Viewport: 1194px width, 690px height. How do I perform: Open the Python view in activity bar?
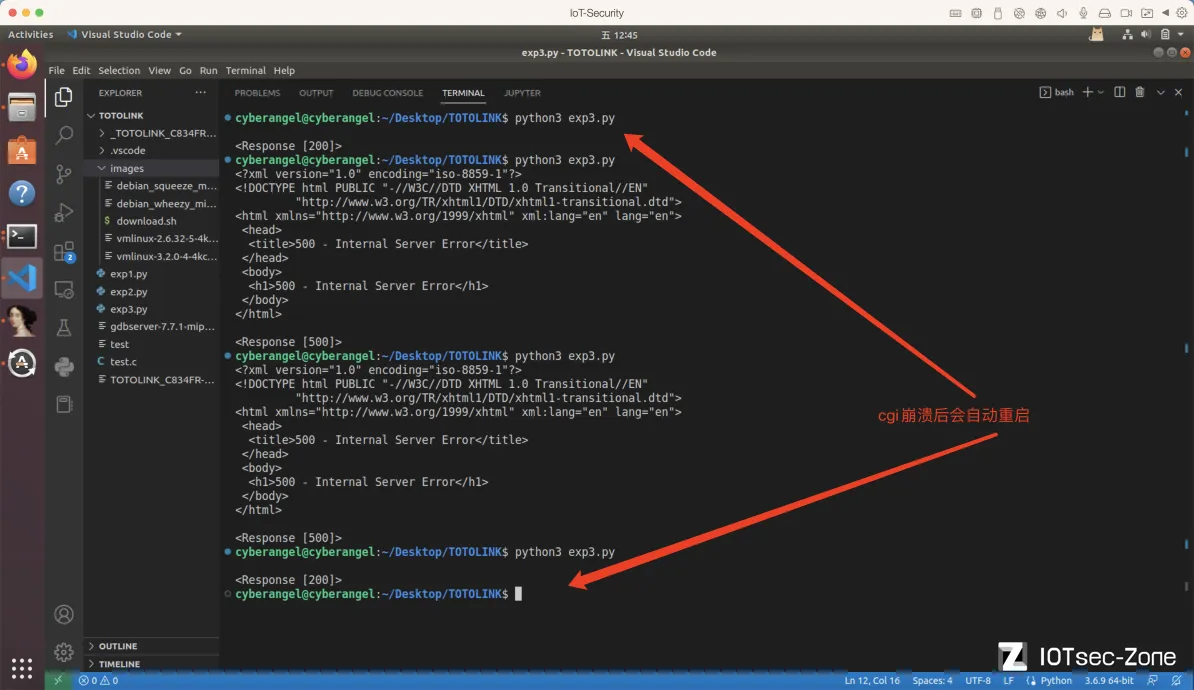64,366
